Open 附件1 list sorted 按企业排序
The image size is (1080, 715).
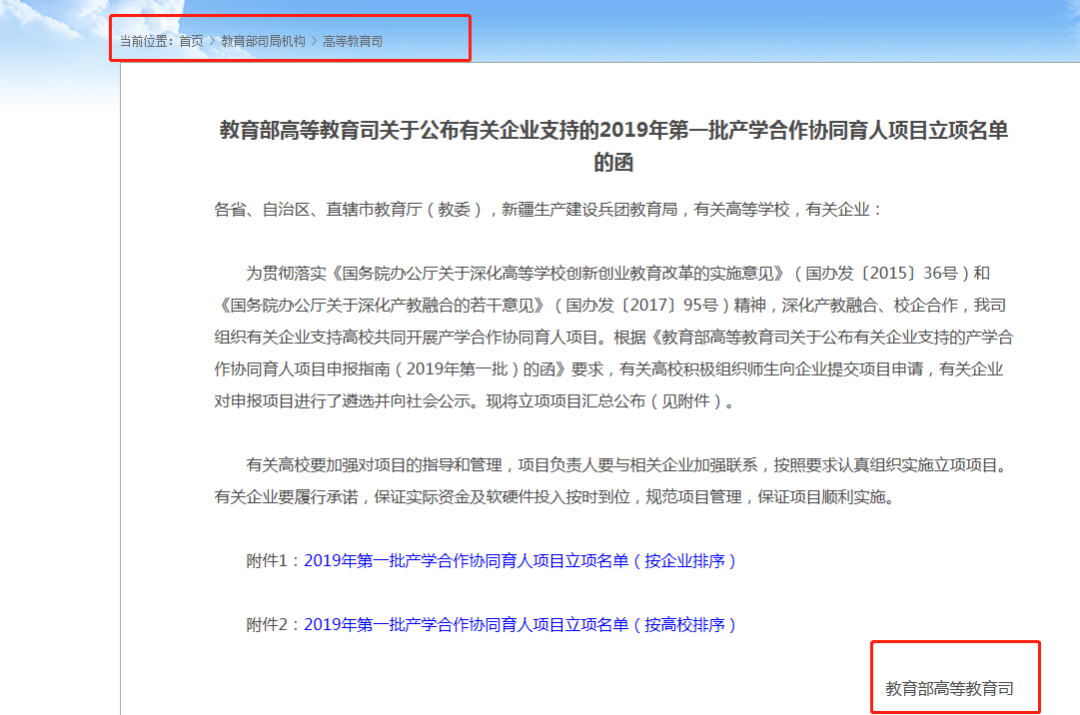[520, 561]
